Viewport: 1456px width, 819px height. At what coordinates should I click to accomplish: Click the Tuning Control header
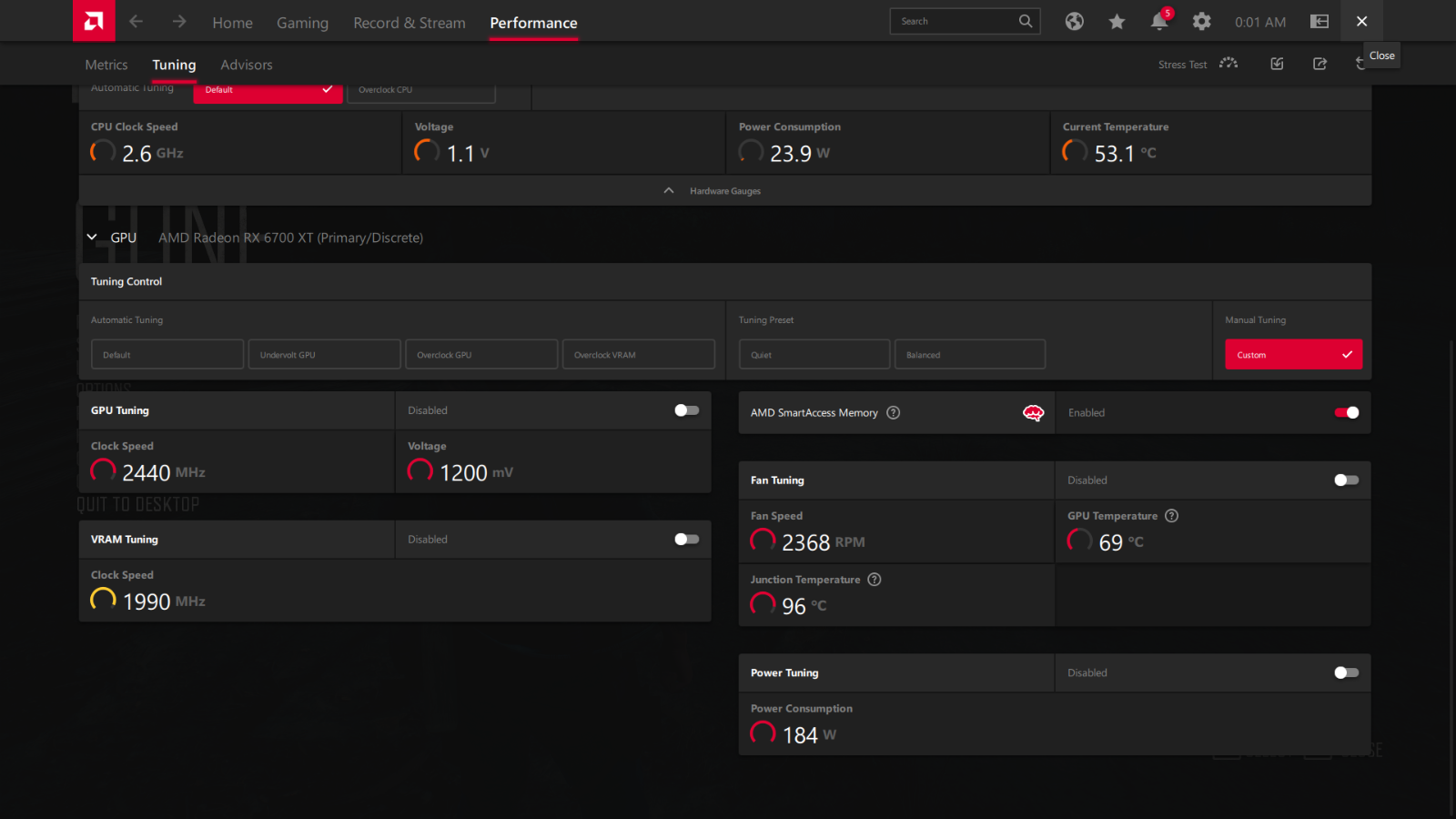point(126,282)
